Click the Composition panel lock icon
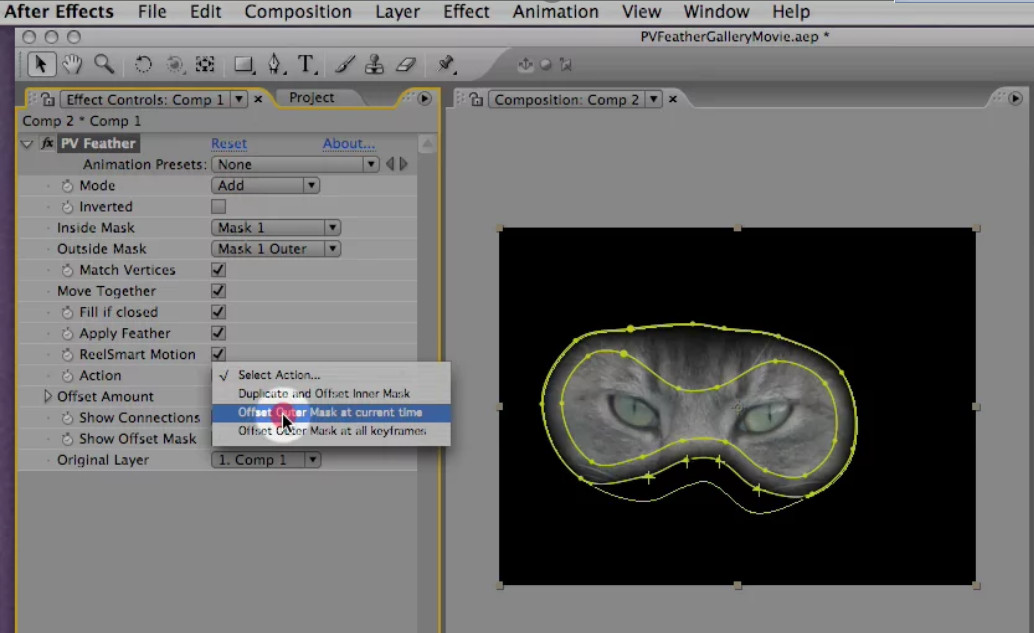Viewport: 1034px width, 633px height. (x=476, y=100)
